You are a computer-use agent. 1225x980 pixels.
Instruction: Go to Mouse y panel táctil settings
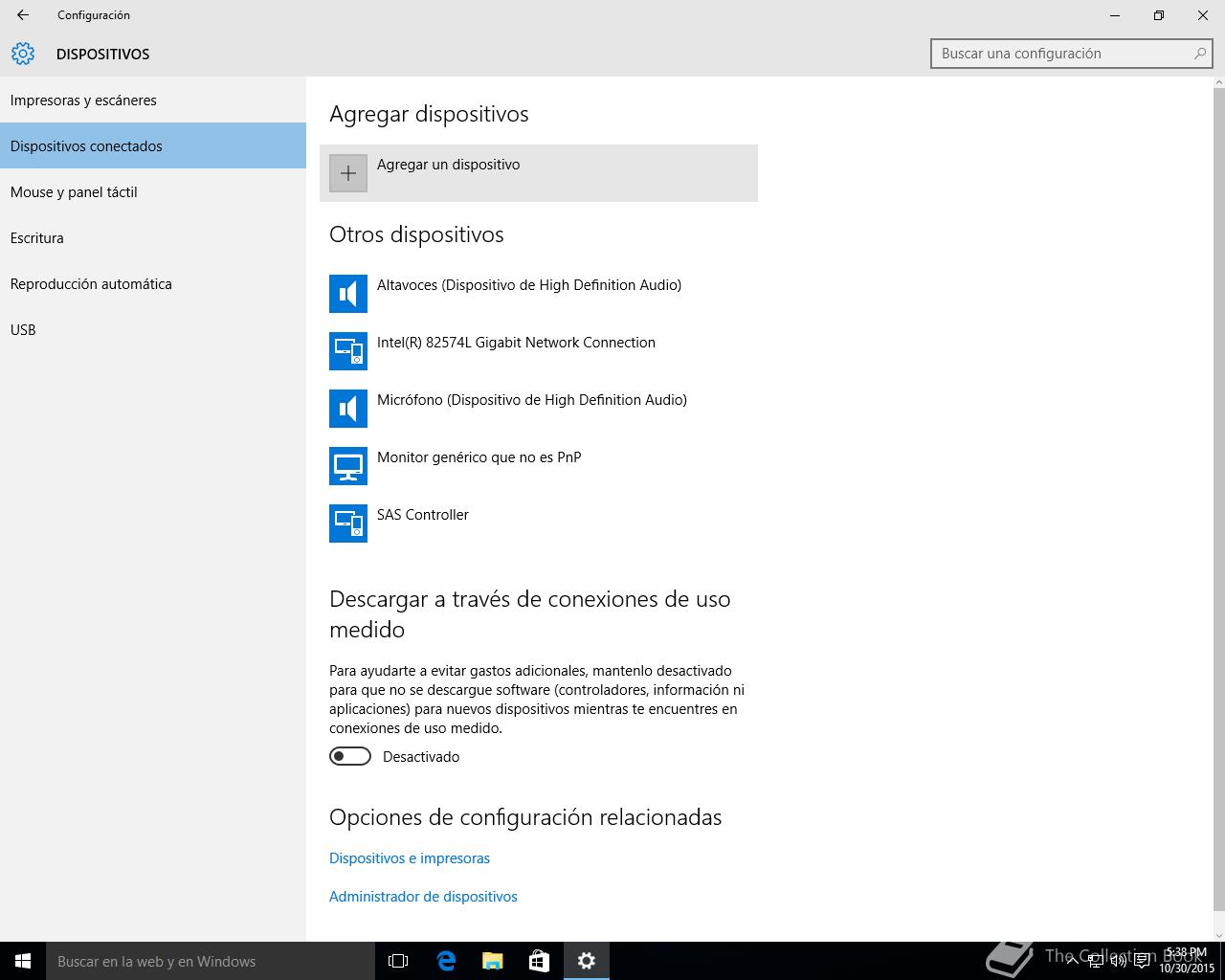(x=74, y=192)
